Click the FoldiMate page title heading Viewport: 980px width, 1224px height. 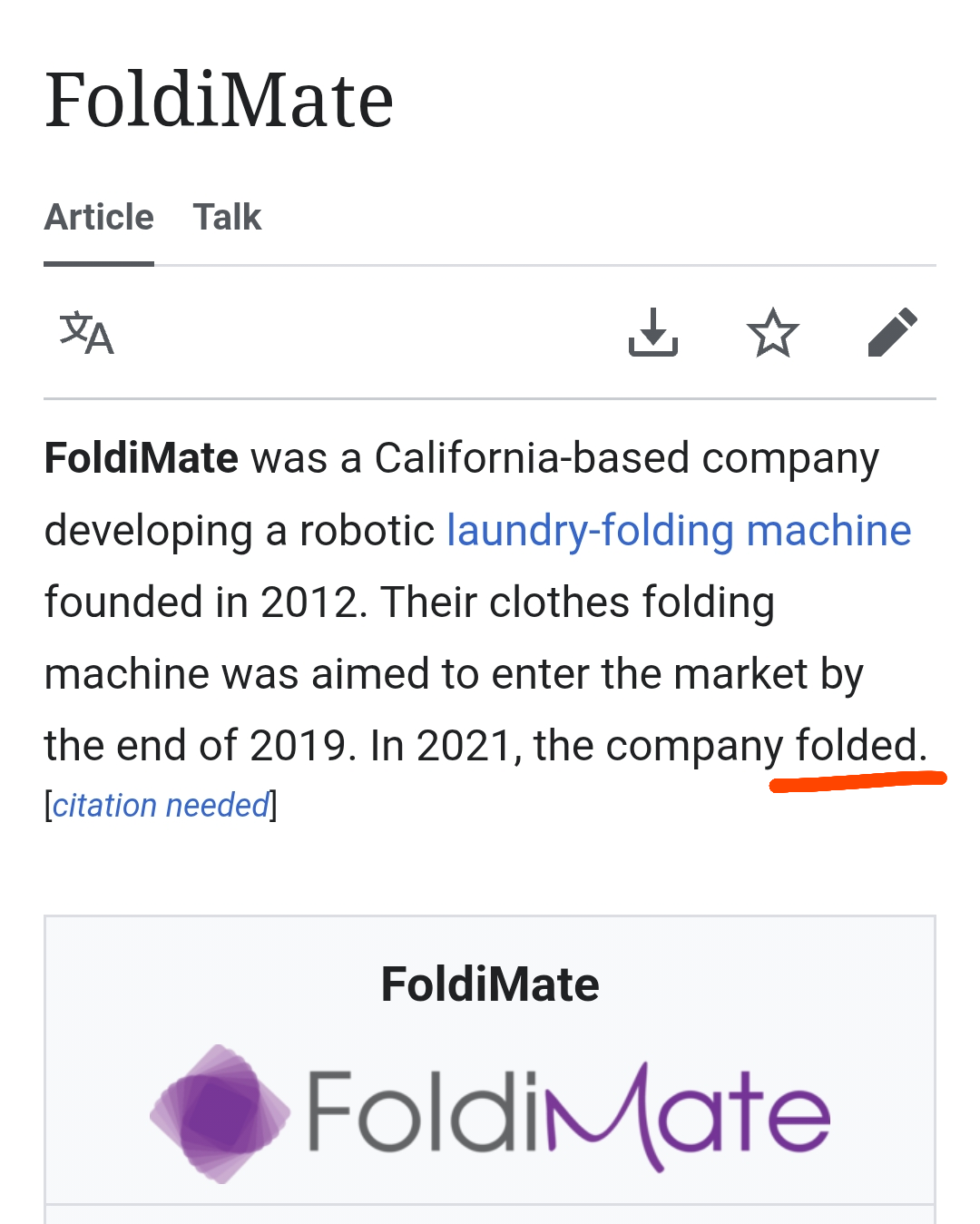pos(220,100)
